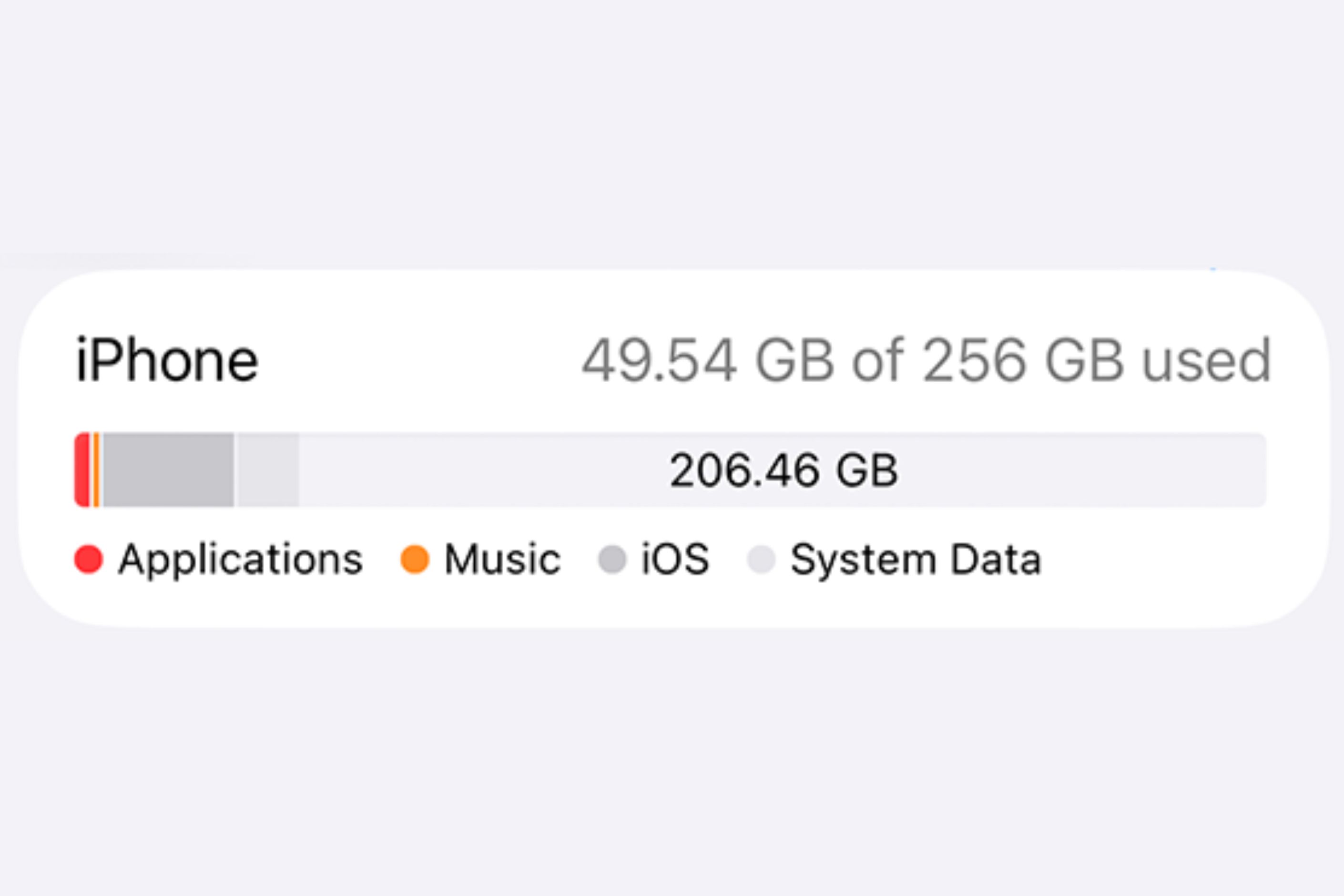Tap the Applications legend label

pyautogui.click(x=241, y=559)
